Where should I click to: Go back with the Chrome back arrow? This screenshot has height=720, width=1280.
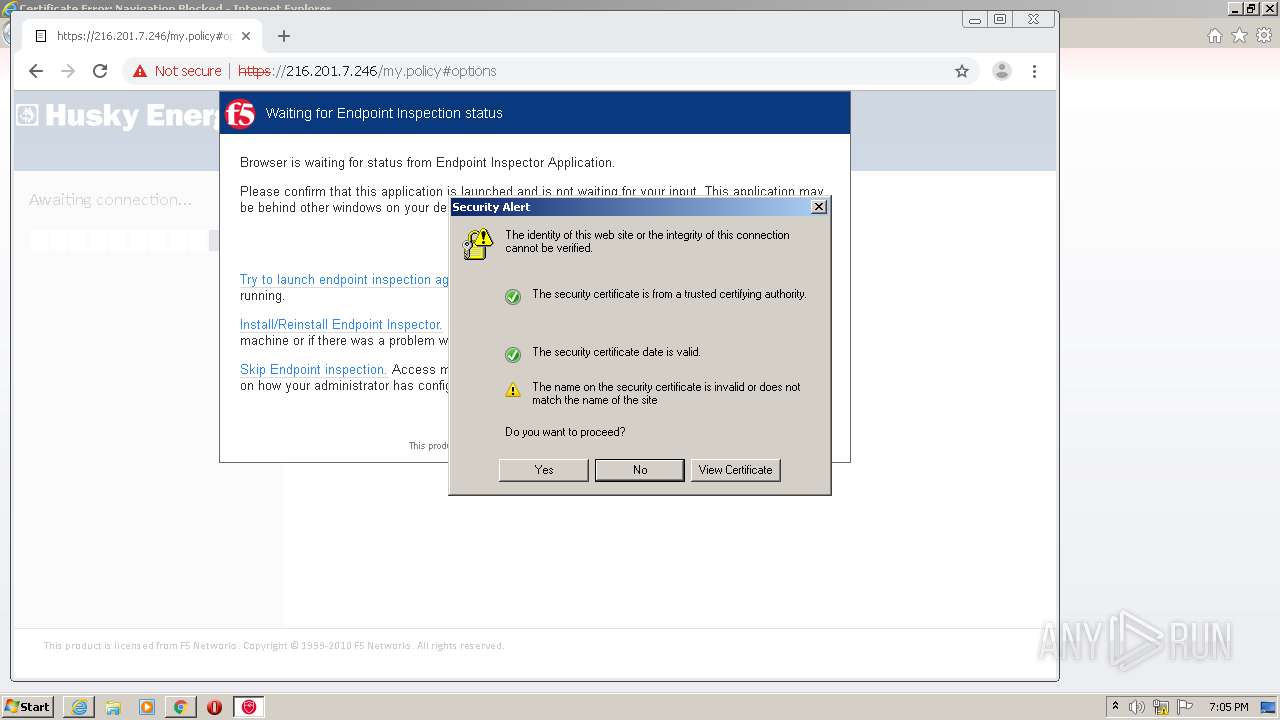36,71
